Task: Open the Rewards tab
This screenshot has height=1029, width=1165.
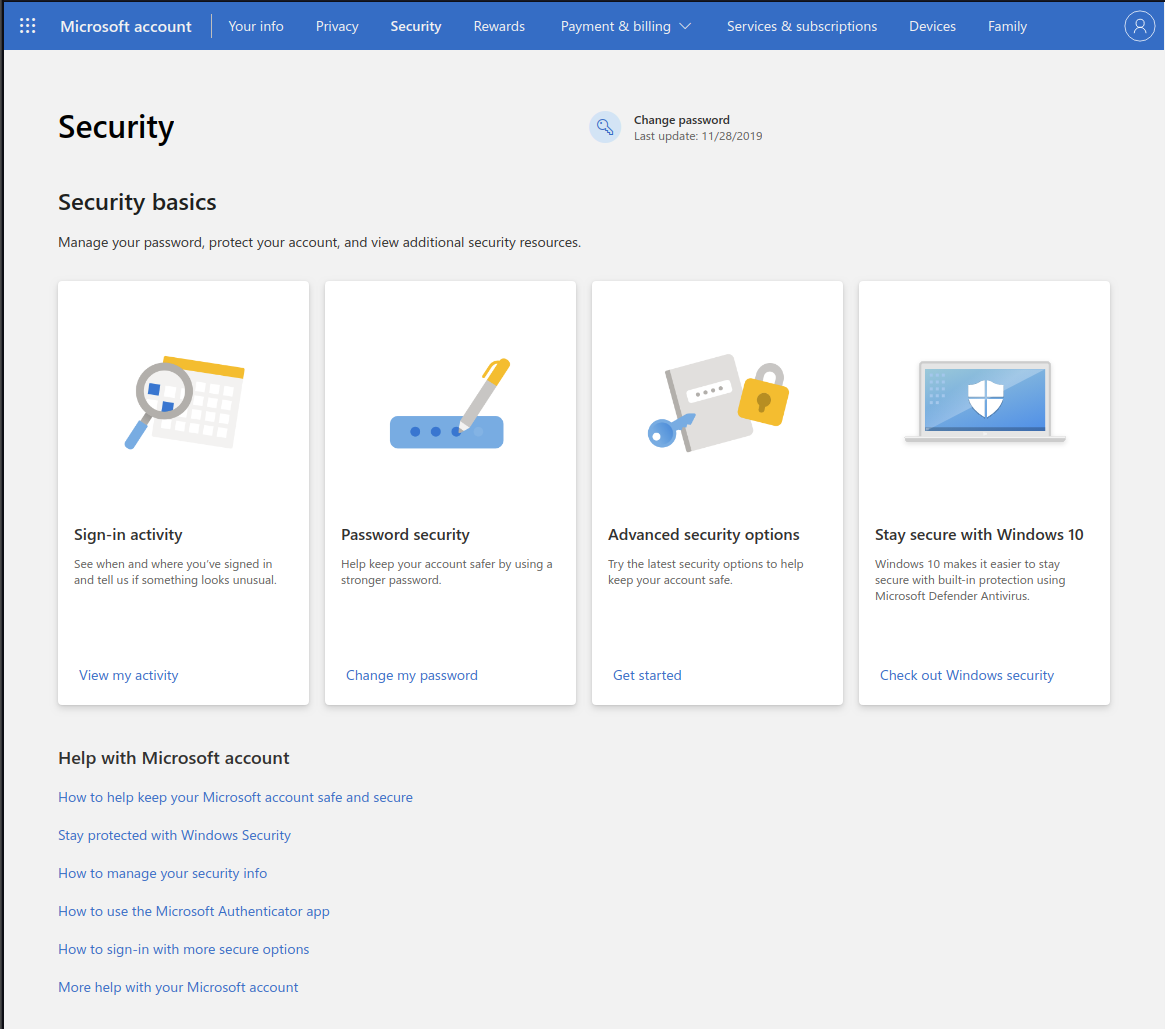Action: click(499, 26)
